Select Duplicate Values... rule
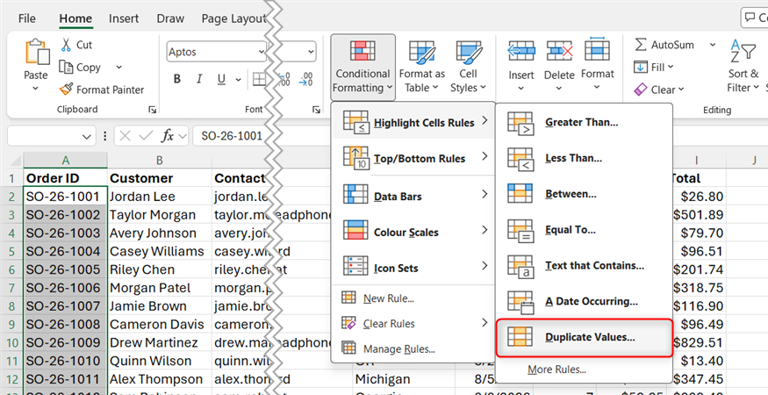Screen dimensions: 768x395 pyautogui.click(x=584, y=337)
